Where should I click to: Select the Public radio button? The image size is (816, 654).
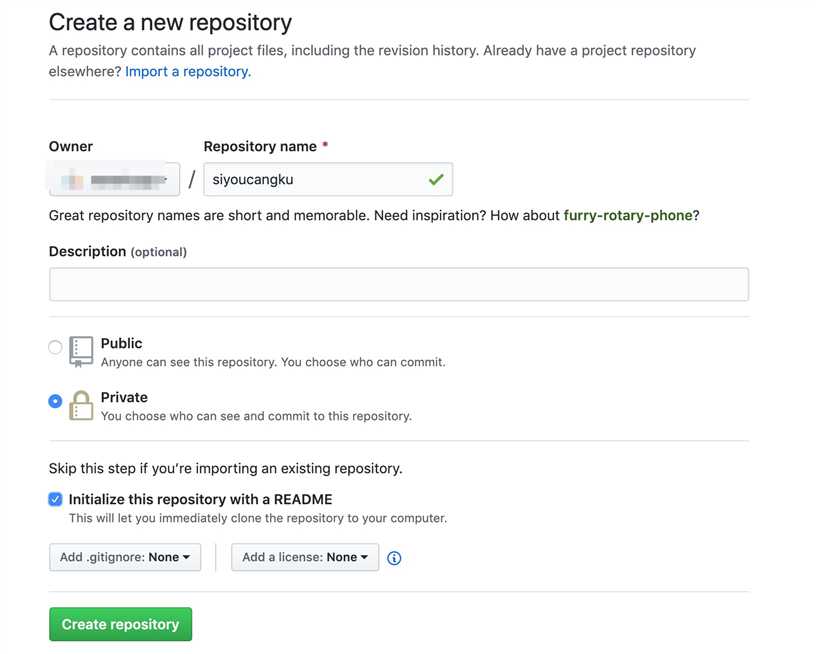coord(55,347)
